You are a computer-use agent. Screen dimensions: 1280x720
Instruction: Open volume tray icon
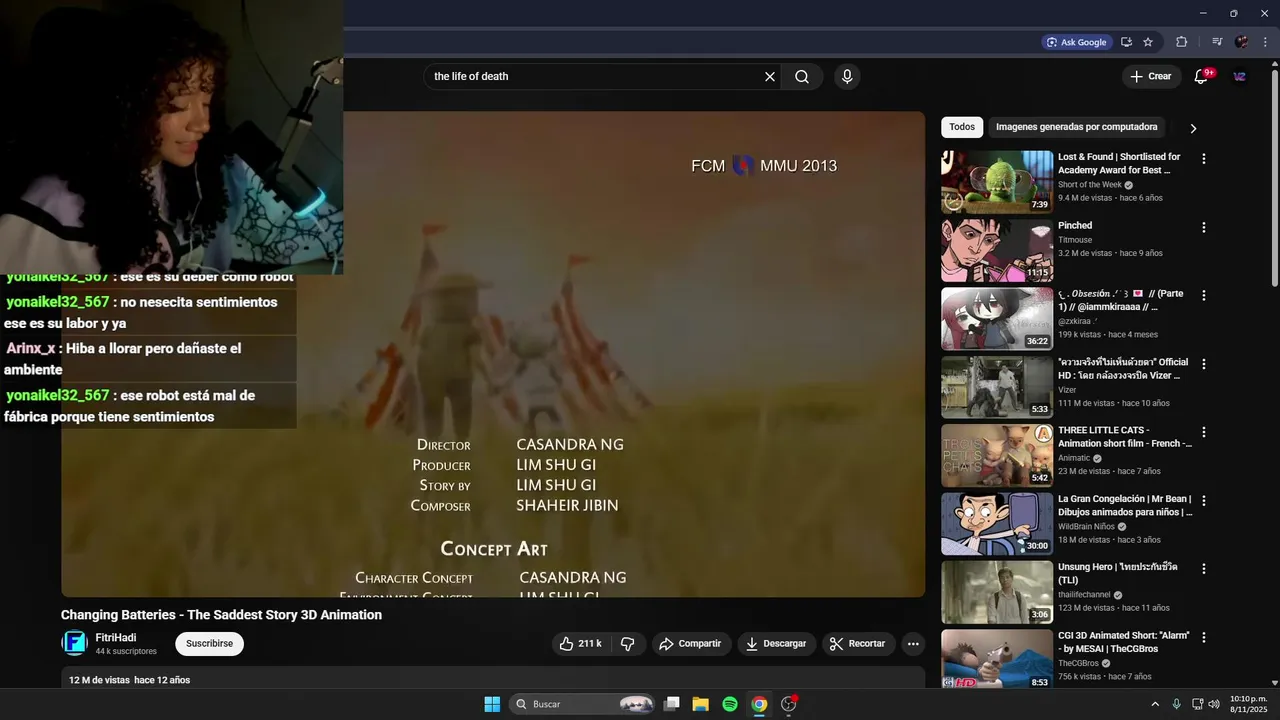click(1214, 704)
